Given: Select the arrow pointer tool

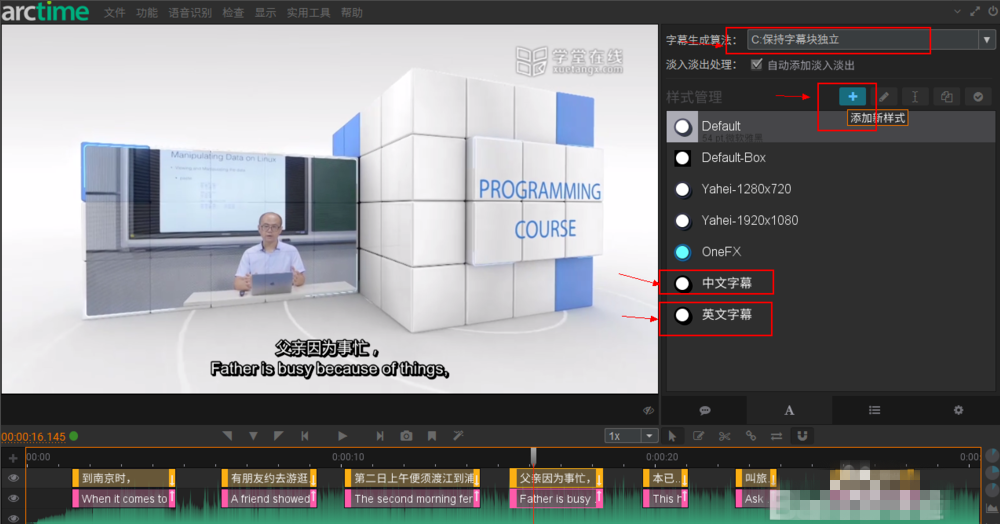Looking at the screenshot, I should tap(672, 436).
